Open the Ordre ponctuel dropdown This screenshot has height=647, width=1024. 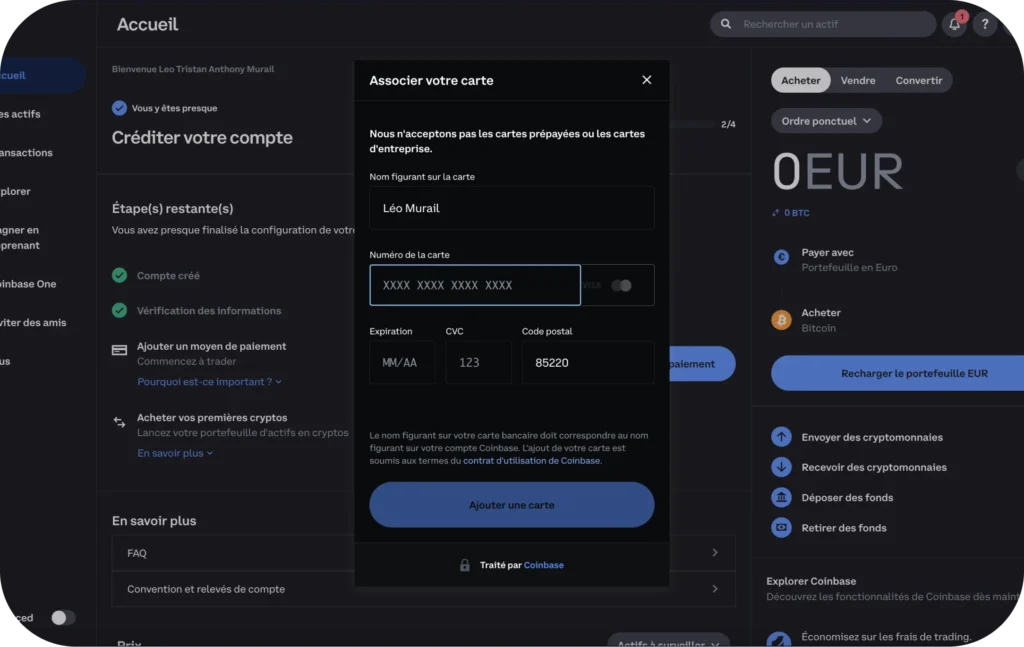click(x=826, y=121)
